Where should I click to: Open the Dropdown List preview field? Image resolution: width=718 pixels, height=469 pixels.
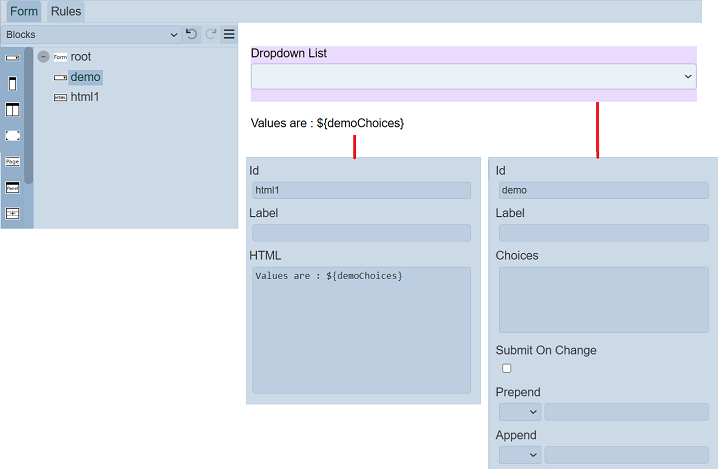pos(473,76)
